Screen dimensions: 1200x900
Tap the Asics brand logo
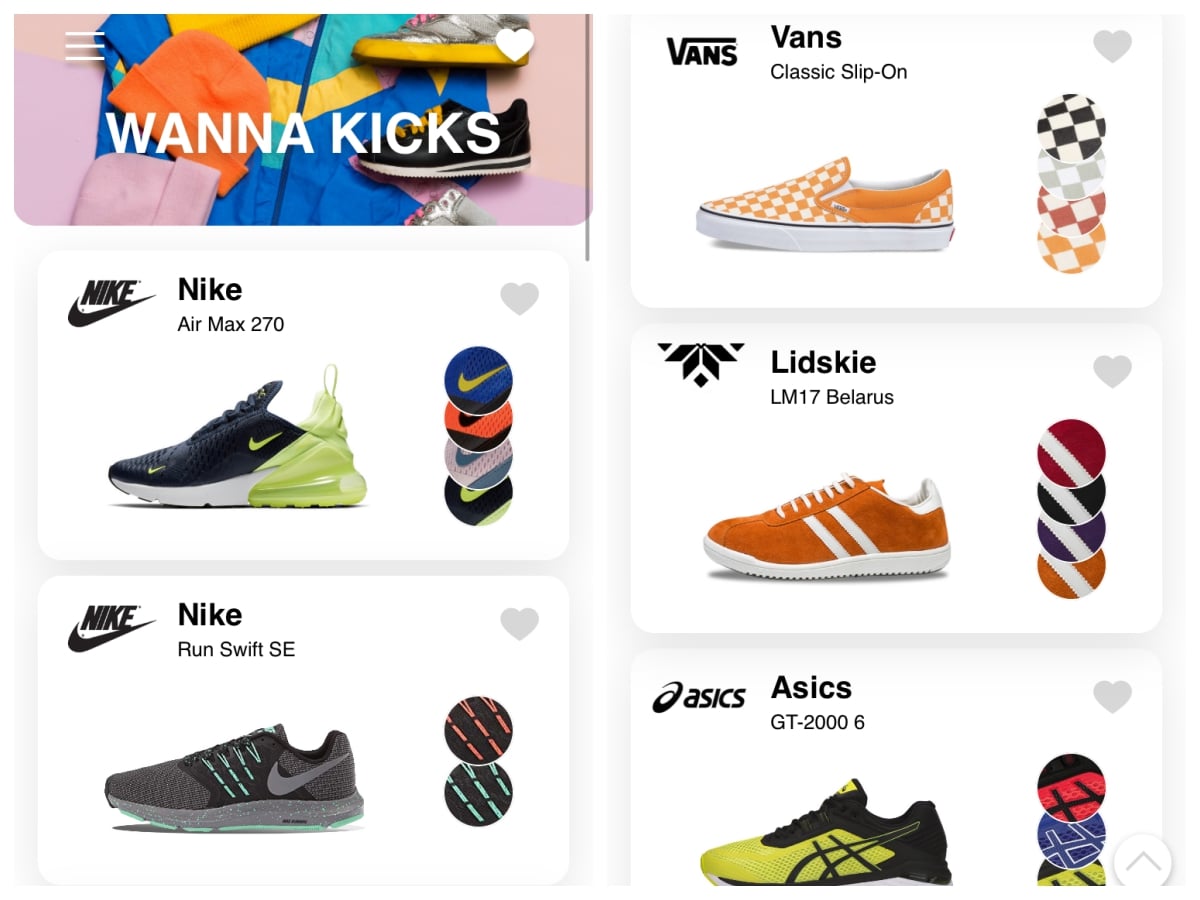pos(699,697)
